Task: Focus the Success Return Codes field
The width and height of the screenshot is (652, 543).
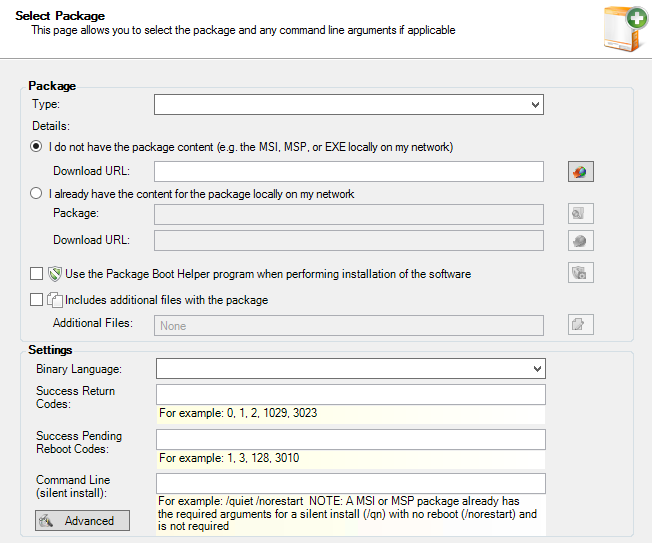Action: [x=350, y=394]
